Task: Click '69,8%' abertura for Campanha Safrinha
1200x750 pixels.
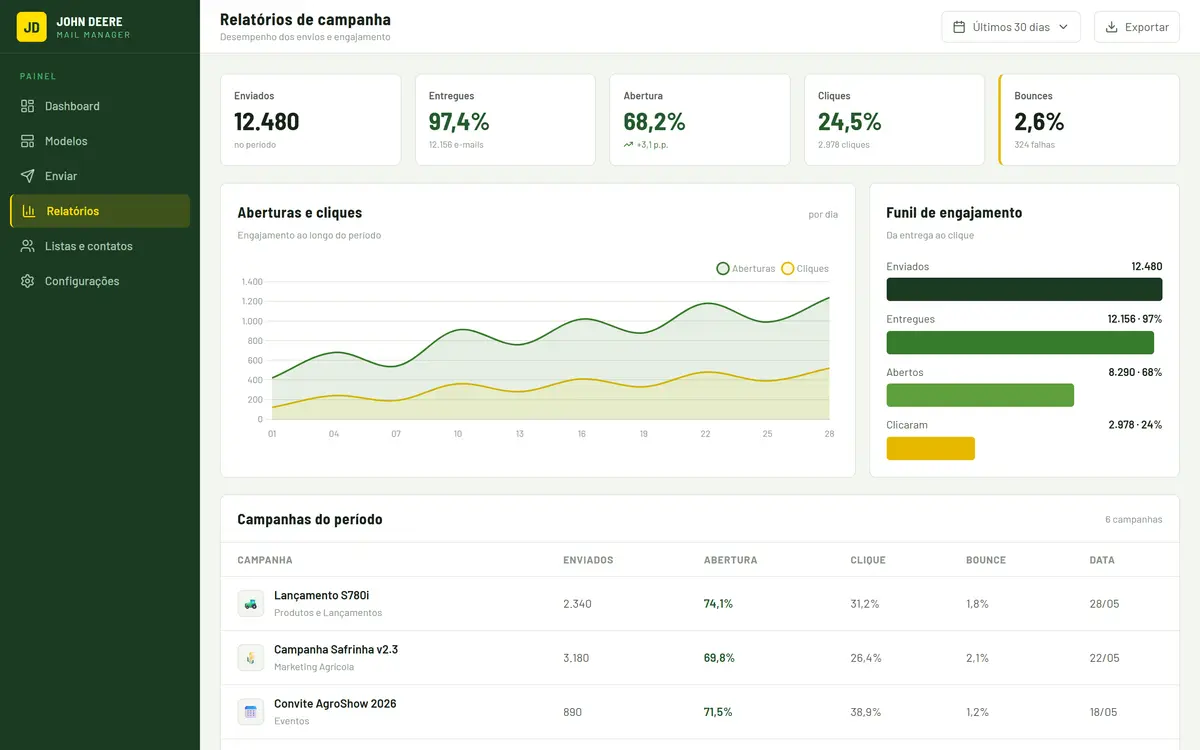Action: pyautogui.click(x=719, y=657)
